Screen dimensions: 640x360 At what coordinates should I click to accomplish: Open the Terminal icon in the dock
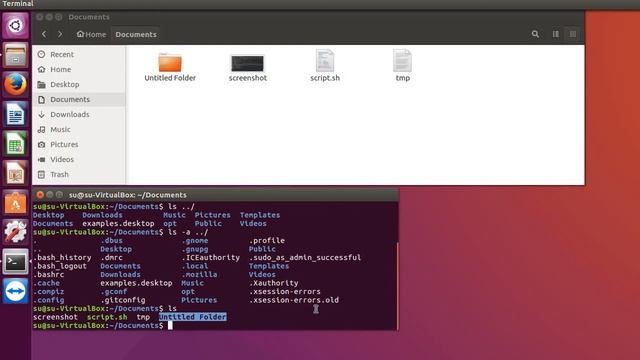[x=16, y=262]
